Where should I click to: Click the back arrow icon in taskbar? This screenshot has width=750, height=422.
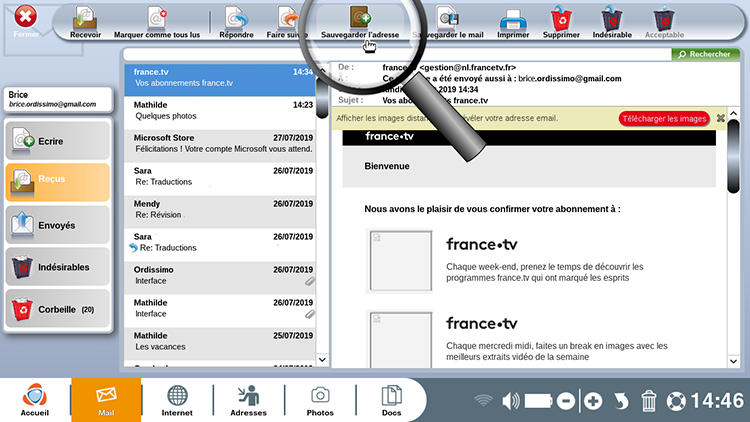coord(621,401)
